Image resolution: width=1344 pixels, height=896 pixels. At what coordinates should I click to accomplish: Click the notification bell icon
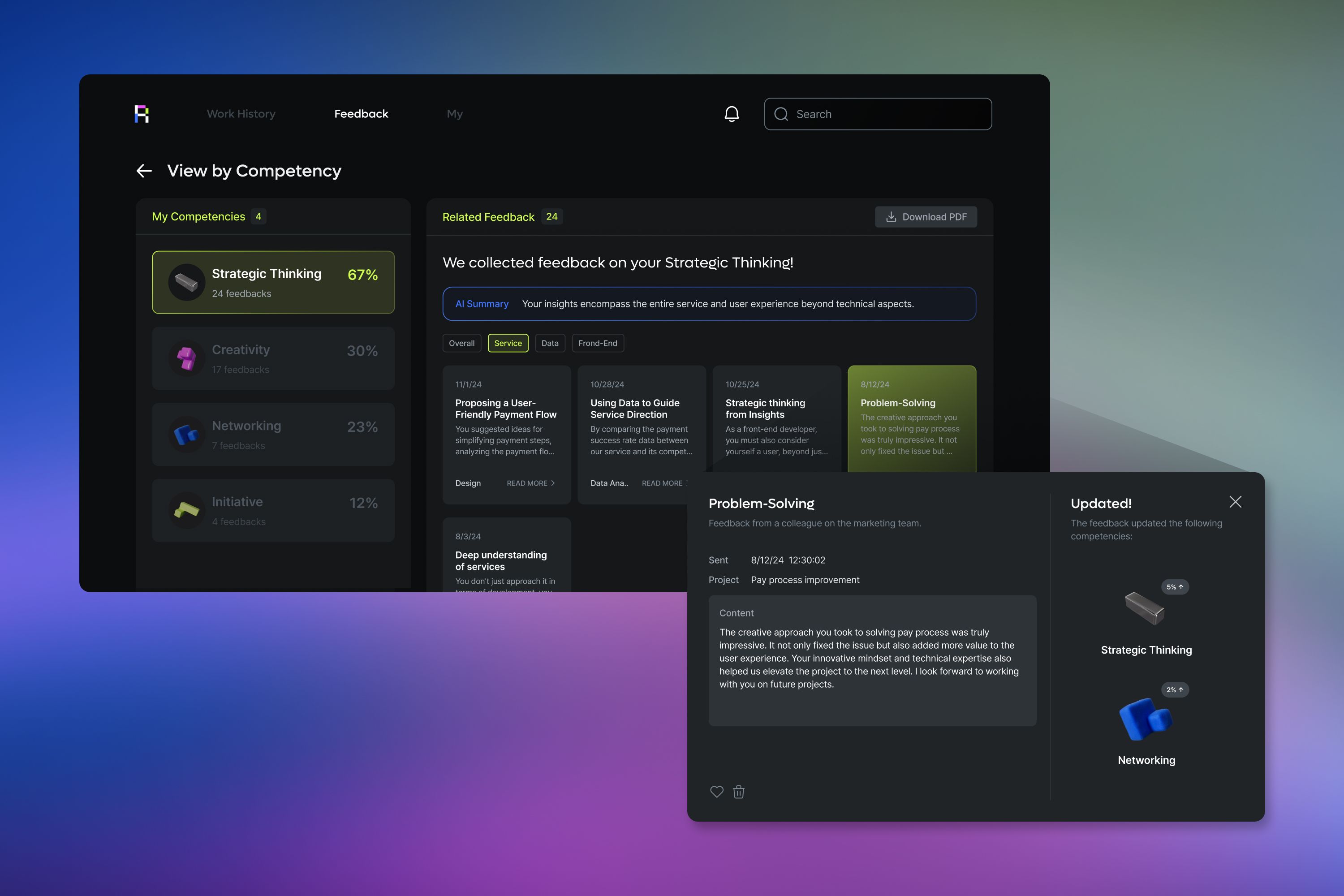click(732, 114)
